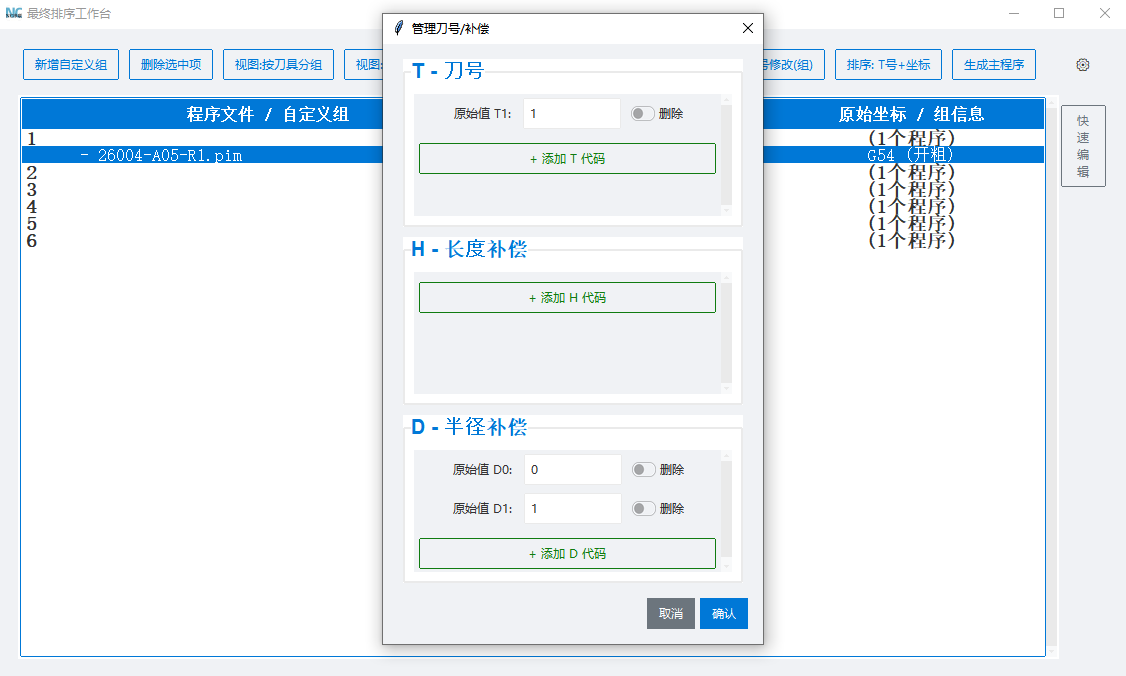Click the 排序: T号+坐标 button
This screenshot has width=1126, height=676.
point(886,64)
